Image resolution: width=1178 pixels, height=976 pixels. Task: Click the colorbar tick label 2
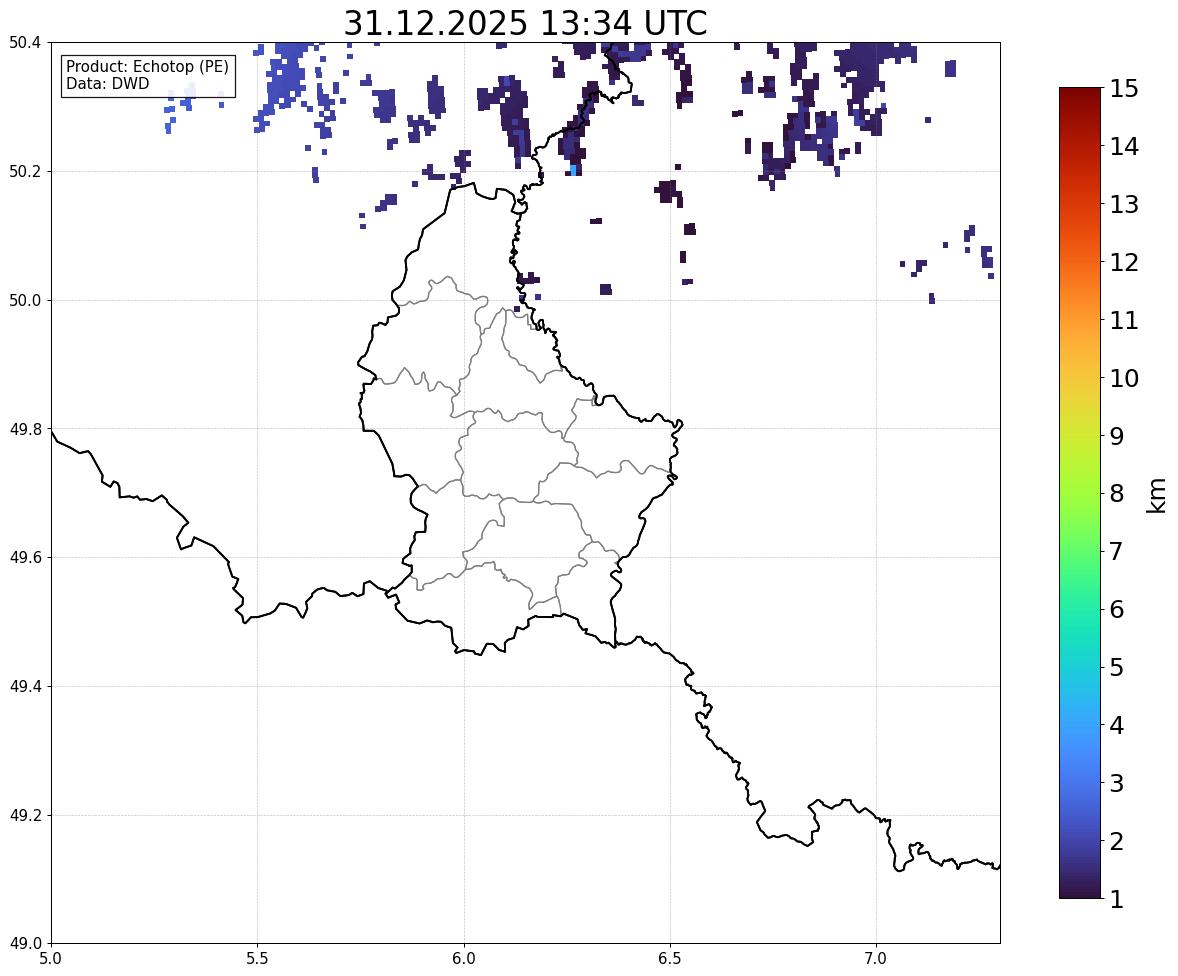pyautogui.click(x=1117, y=841)
